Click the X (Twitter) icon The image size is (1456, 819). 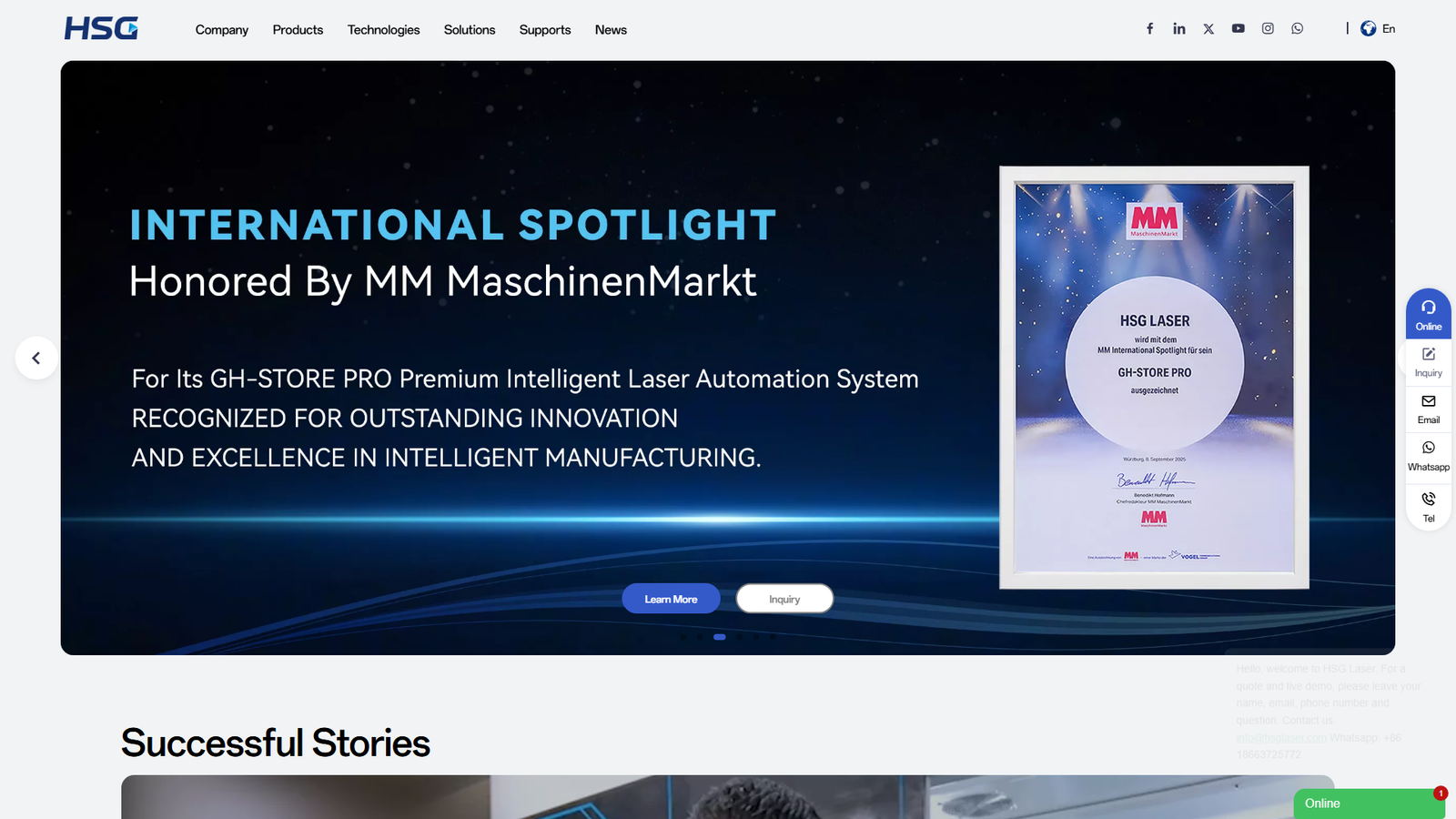[1208, 29]
